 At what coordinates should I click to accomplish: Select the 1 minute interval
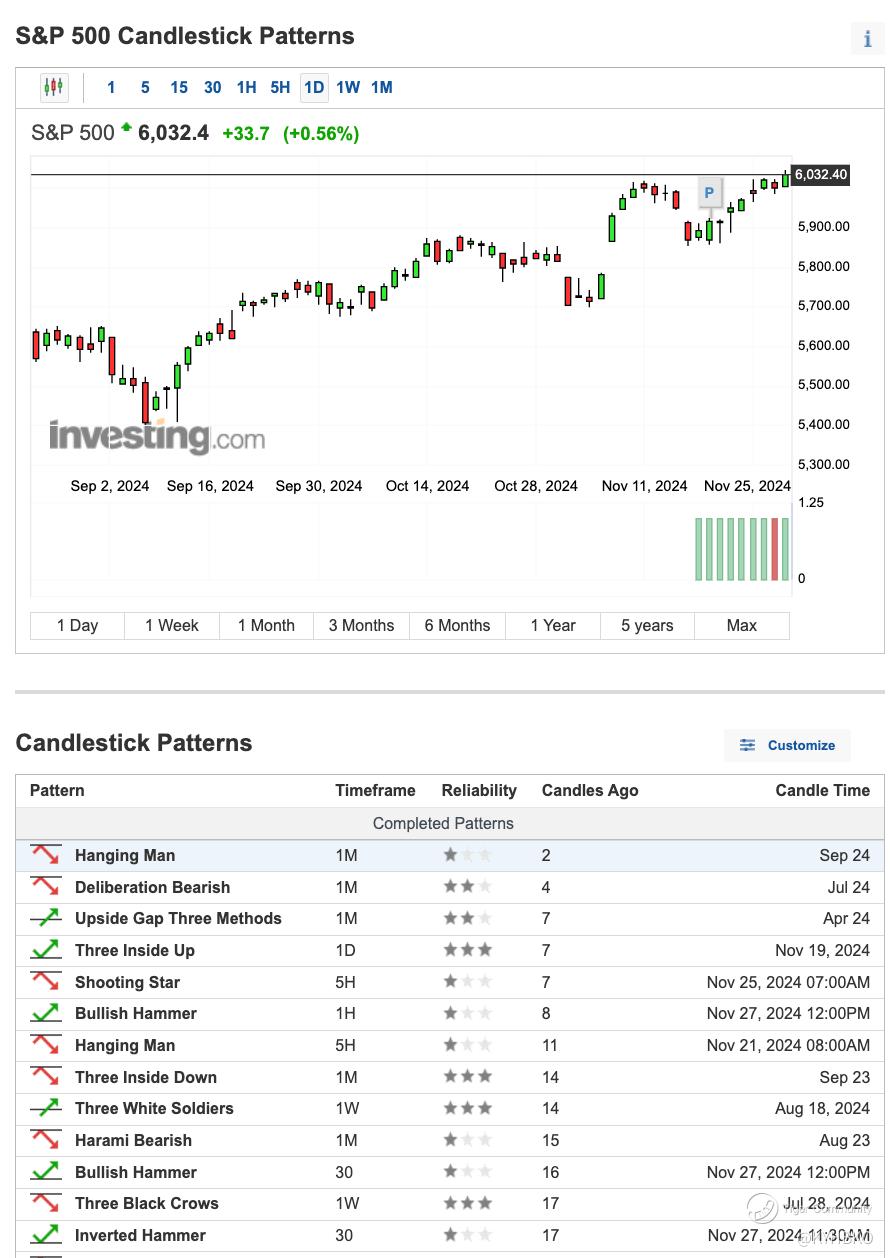click(111, 87)
